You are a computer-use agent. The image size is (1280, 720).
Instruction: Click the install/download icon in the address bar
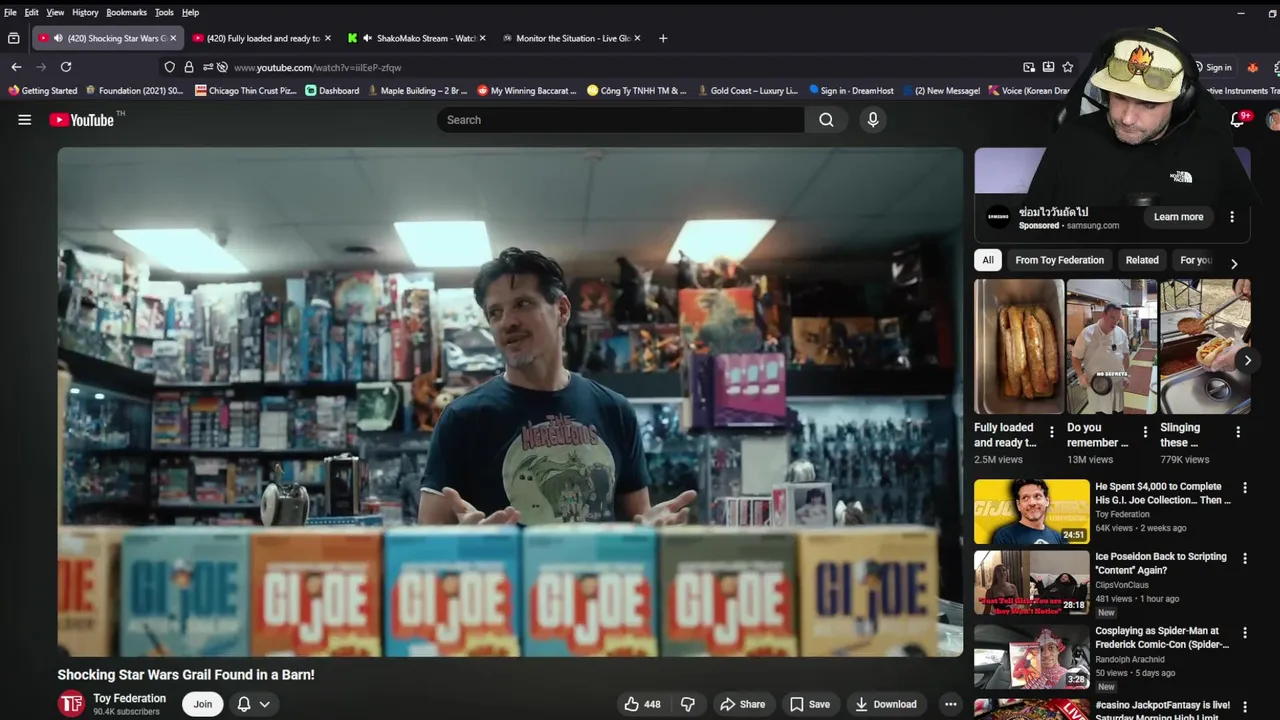coord(1048,67)
